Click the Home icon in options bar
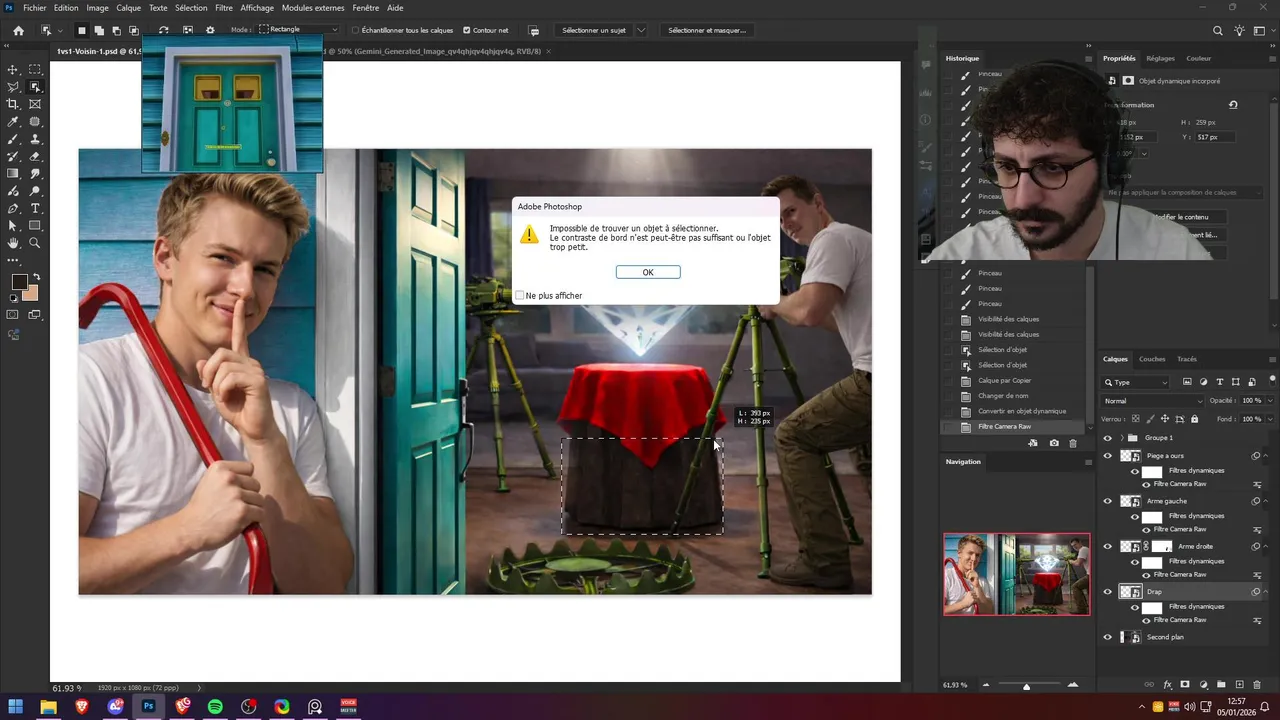Screen dimensions: 1280x720 [18, 30]
